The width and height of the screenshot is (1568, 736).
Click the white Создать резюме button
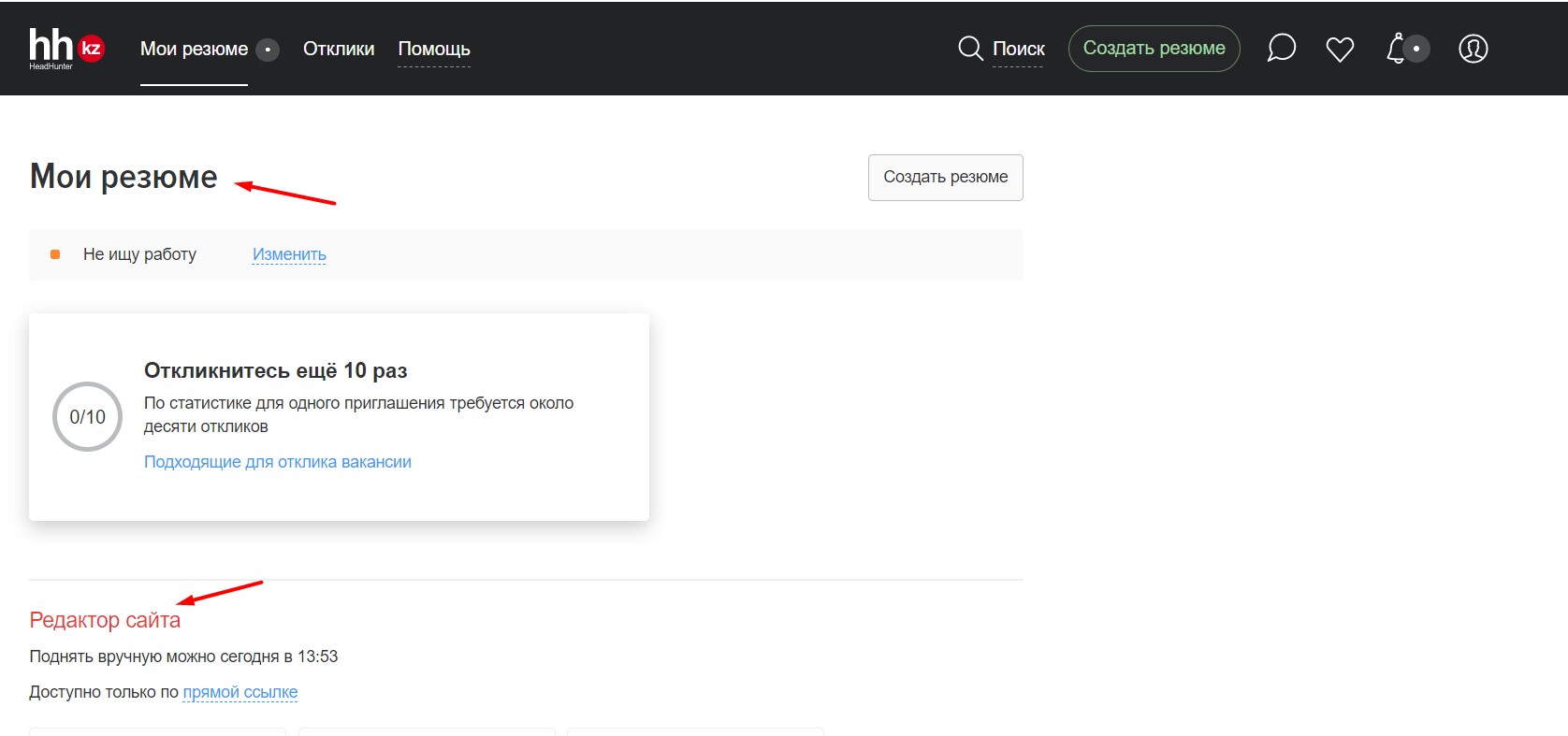tap(945, 177)
